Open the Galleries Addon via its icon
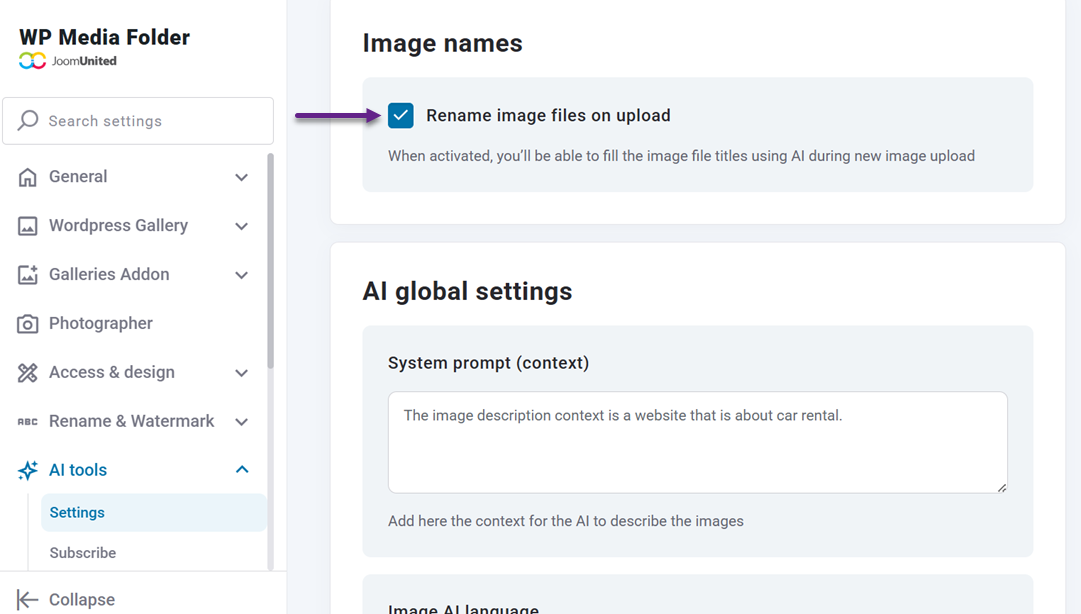1081x614 pixels. click(28, 274)
